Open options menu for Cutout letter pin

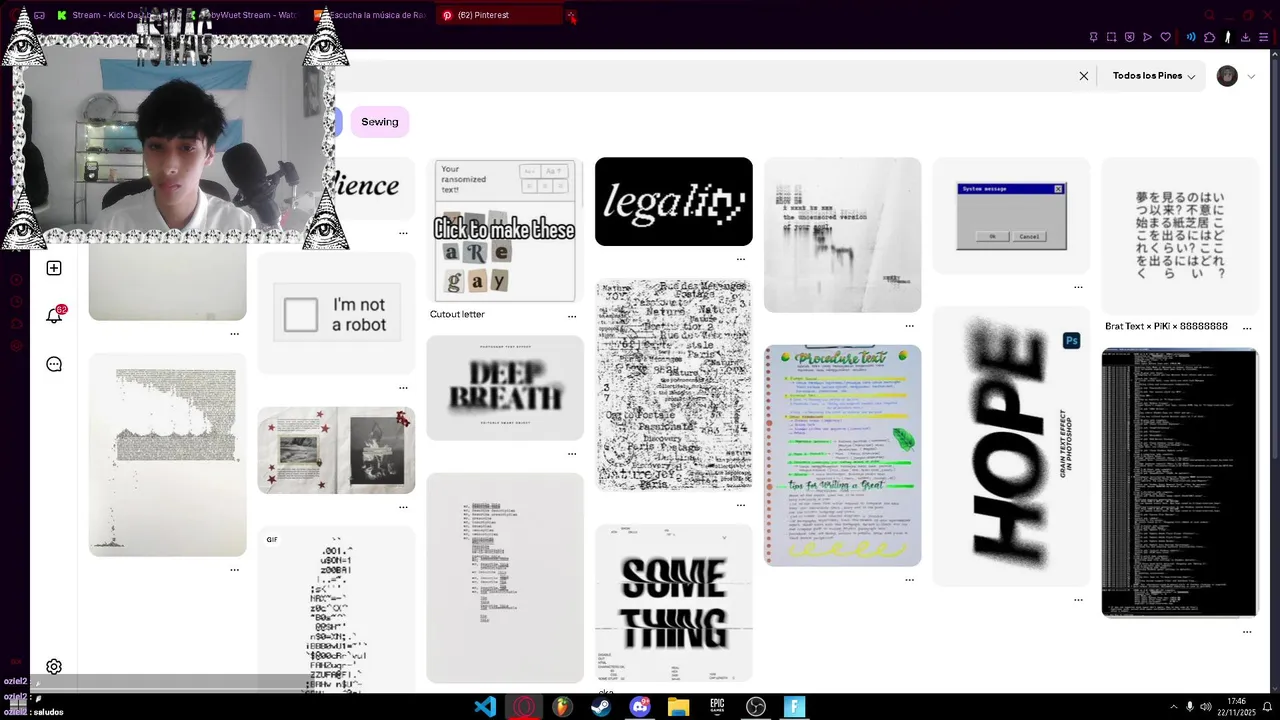572,316
